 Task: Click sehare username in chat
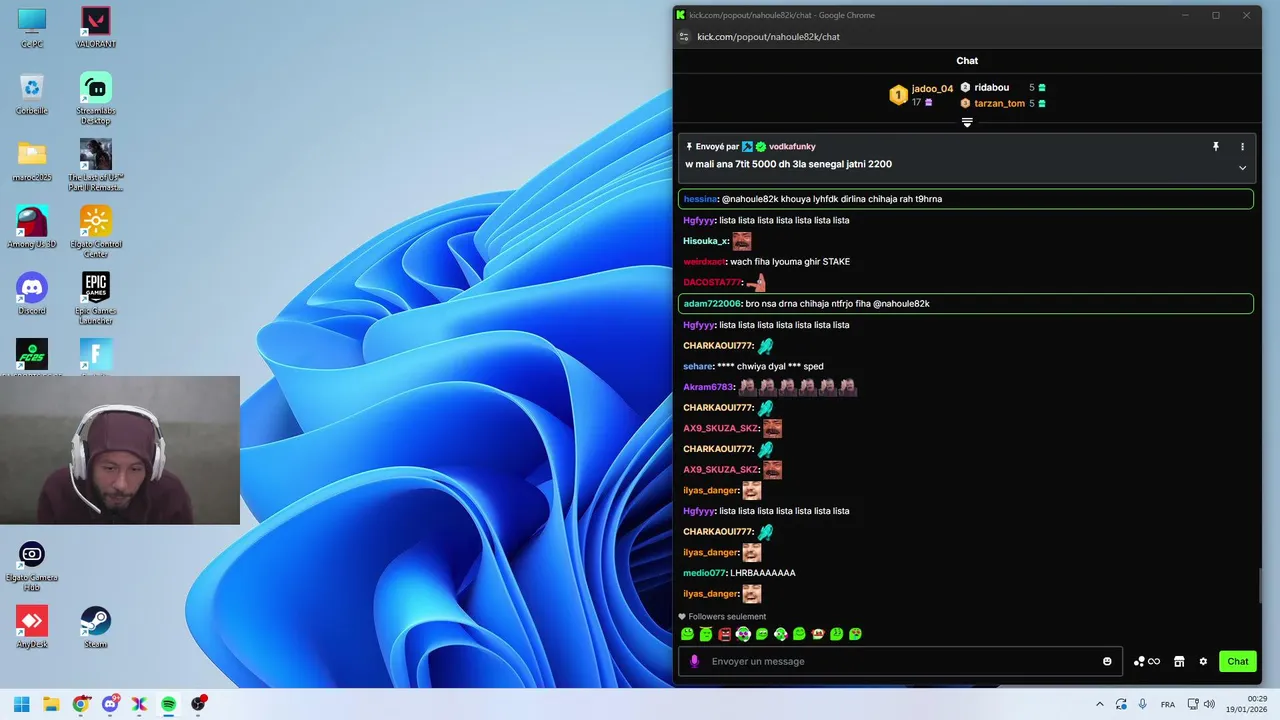pyautogui.click(x=698, y=366)
